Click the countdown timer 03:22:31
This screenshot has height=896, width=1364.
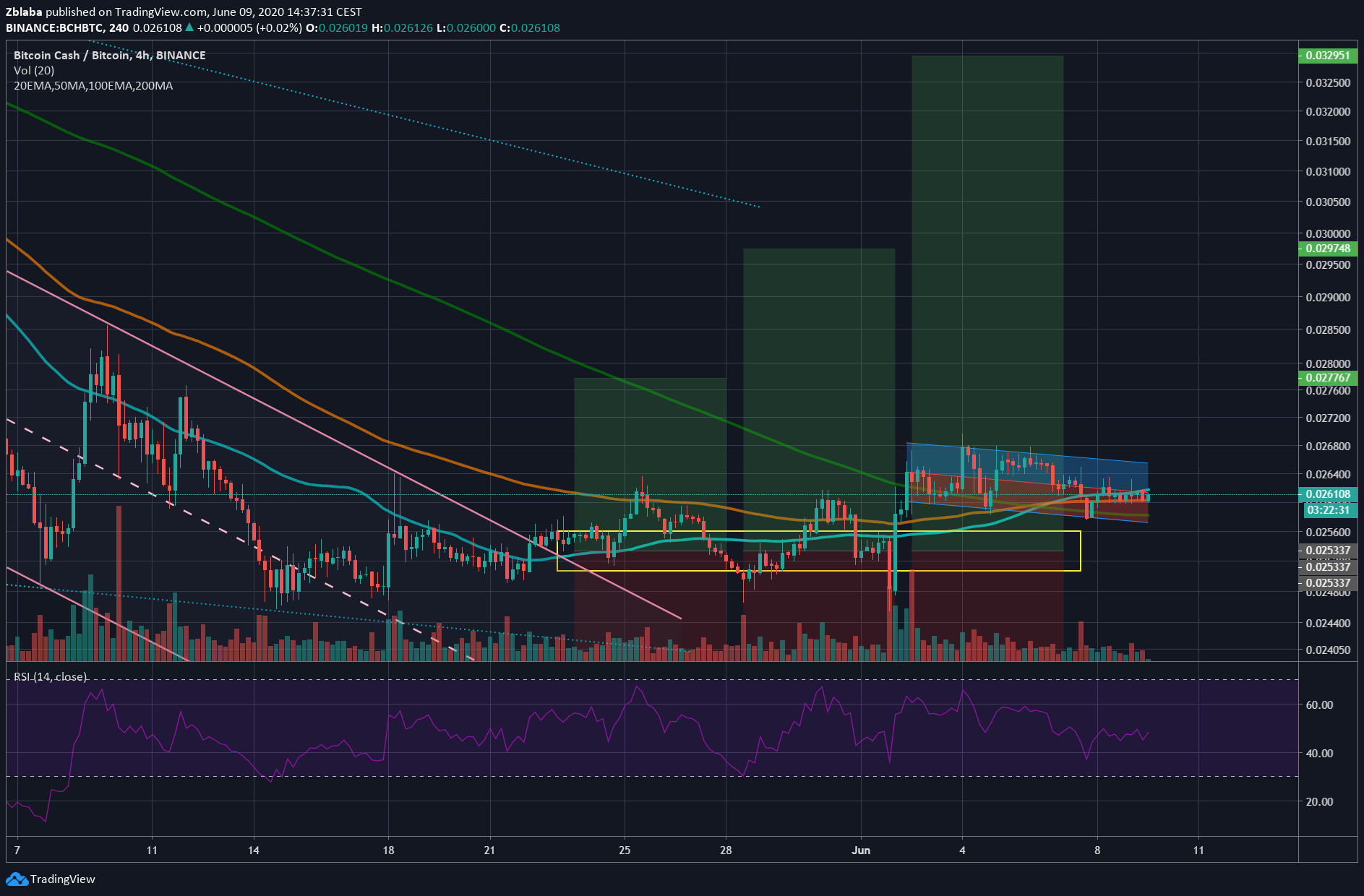click(x=1329, y=510)
